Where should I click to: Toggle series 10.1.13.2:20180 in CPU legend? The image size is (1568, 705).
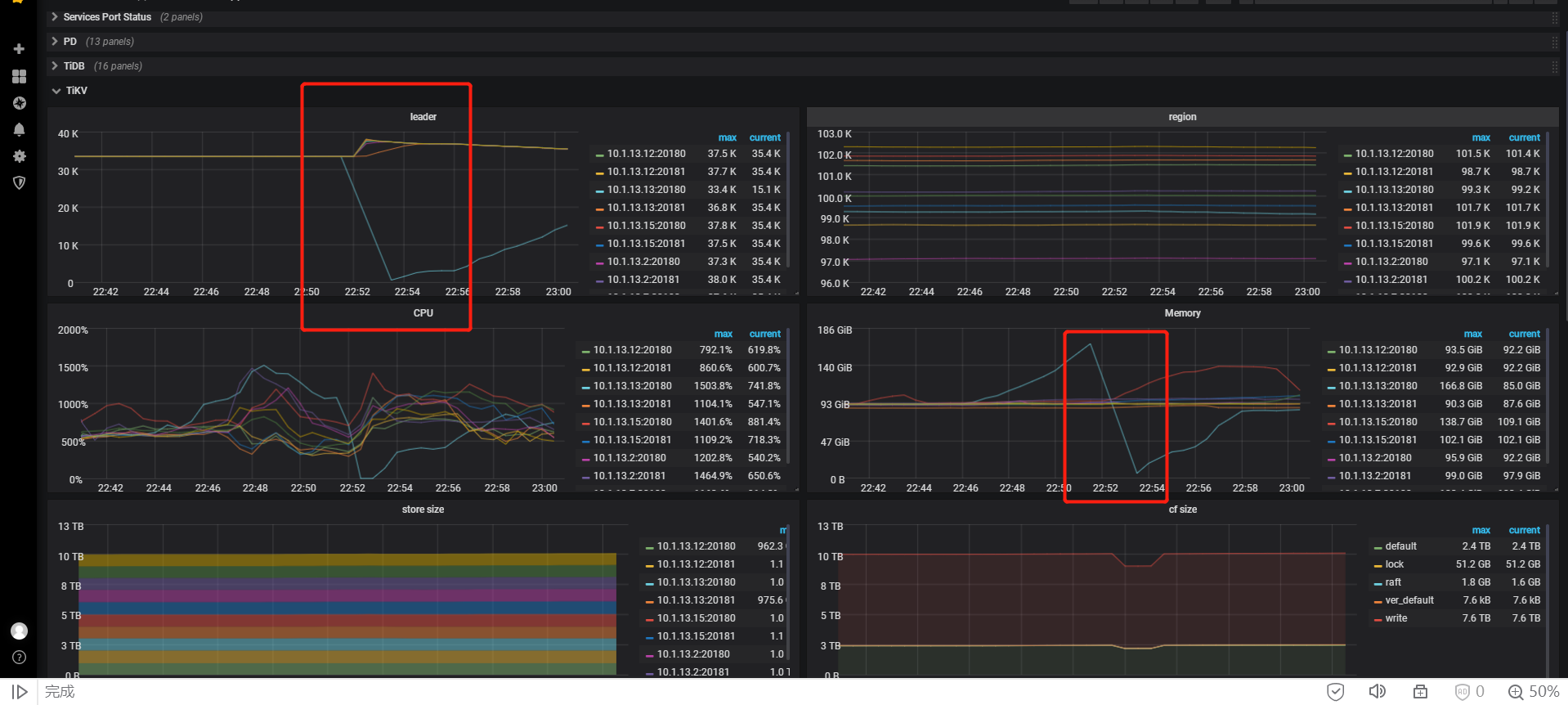pyautogui.click(x=629, y=458)
